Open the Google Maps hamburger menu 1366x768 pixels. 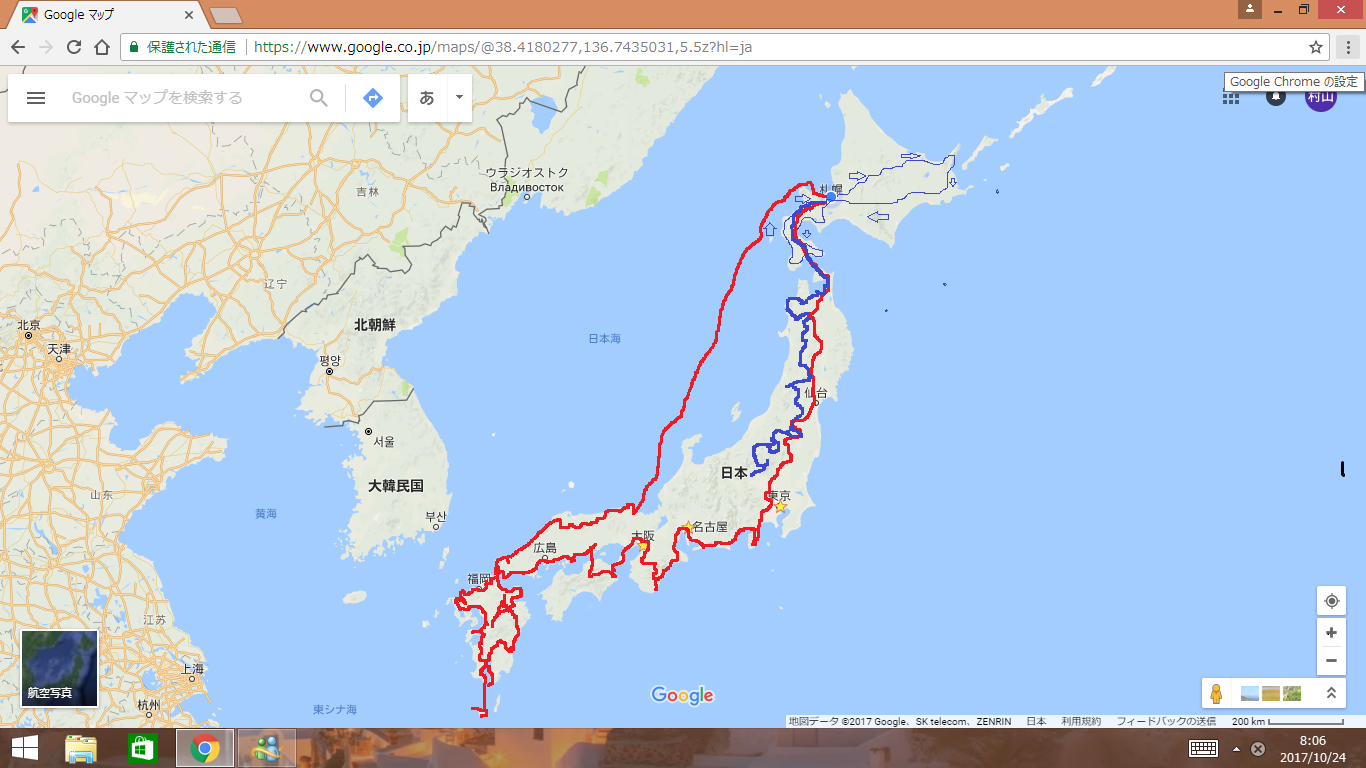click(x=36, y=98)
